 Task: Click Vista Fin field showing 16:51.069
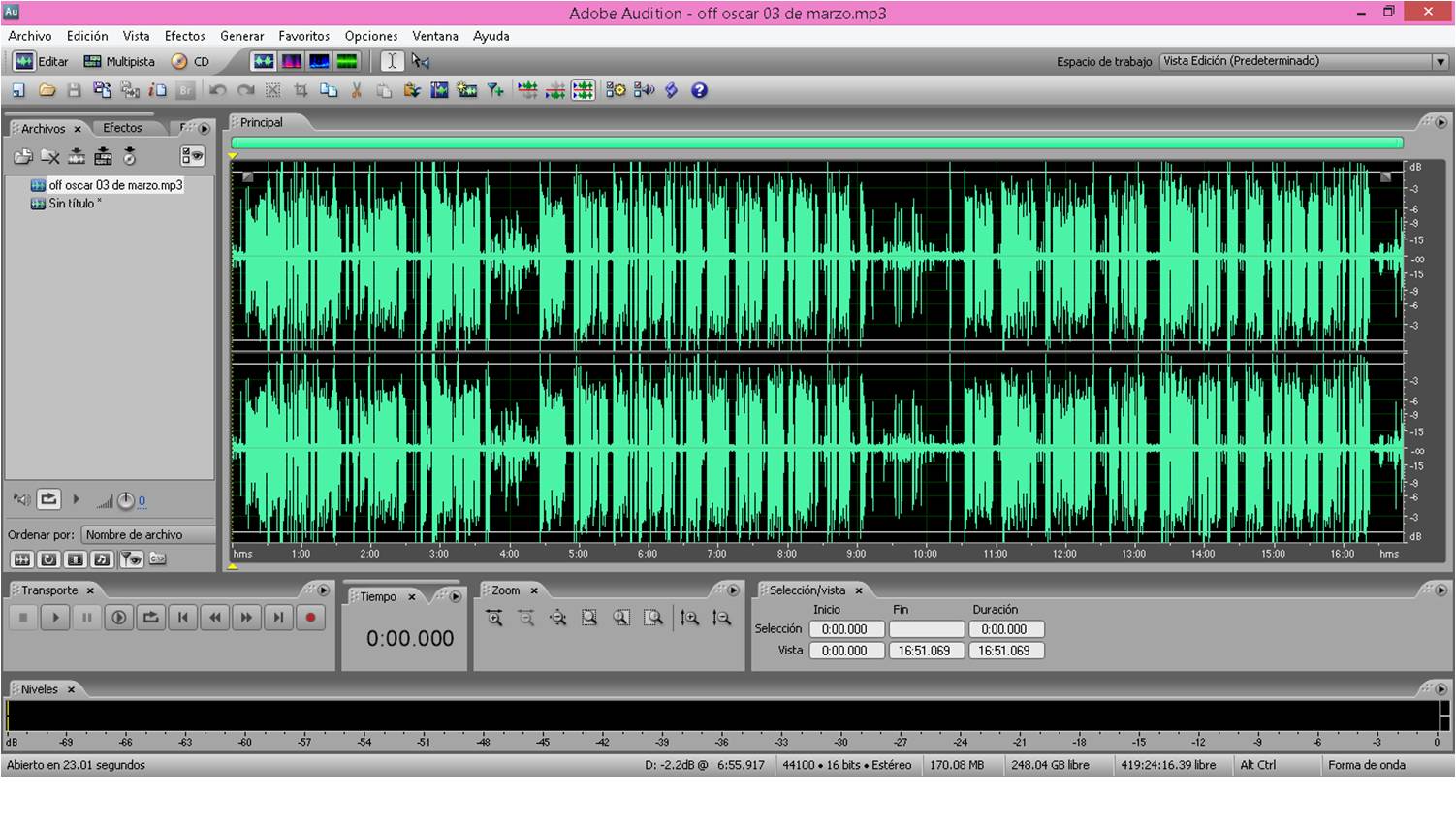[x=925, y=651]
